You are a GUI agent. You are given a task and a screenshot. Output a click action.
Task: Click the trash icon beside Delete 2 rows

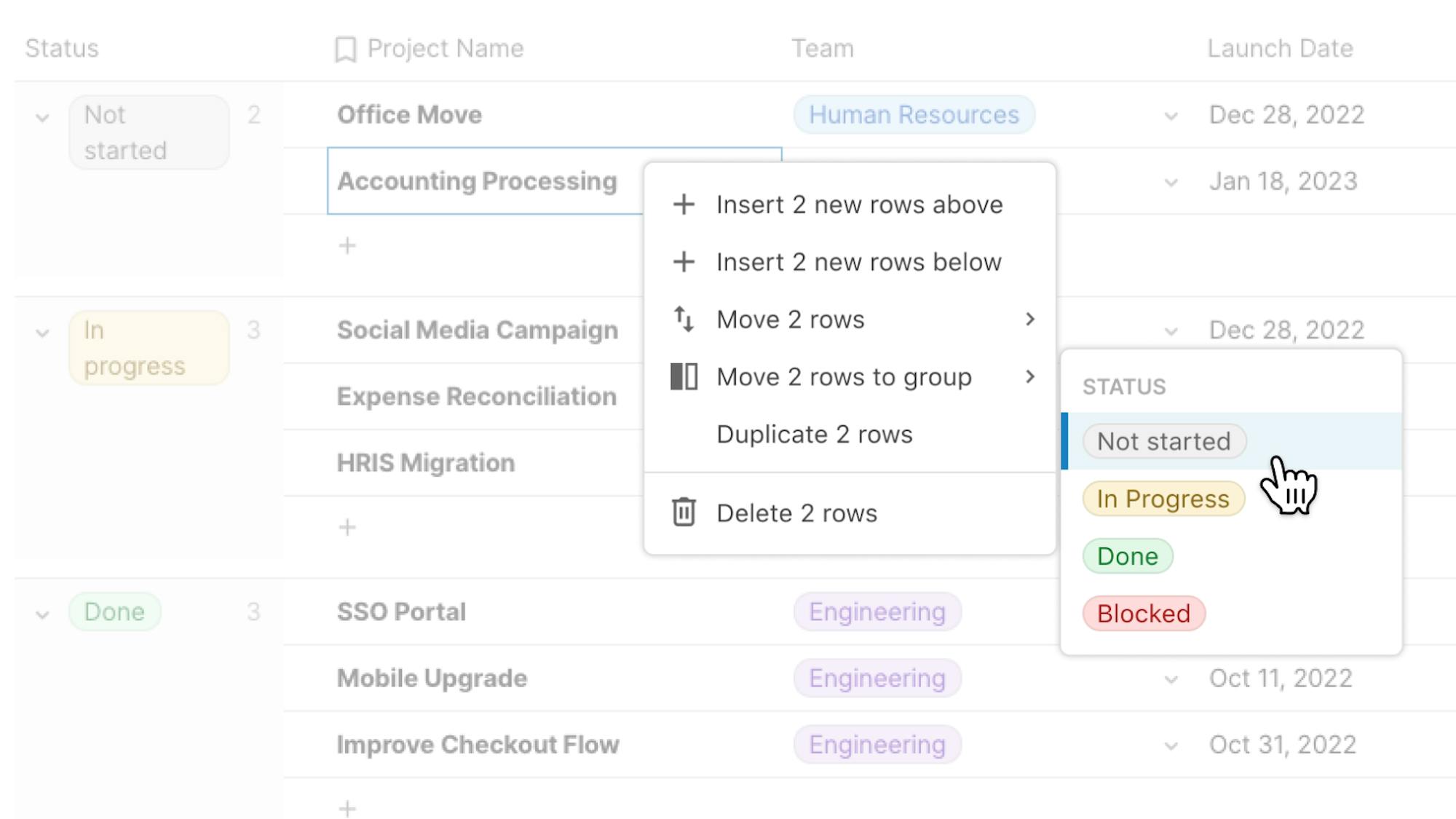pyautogui.click(x=684, y=513)
